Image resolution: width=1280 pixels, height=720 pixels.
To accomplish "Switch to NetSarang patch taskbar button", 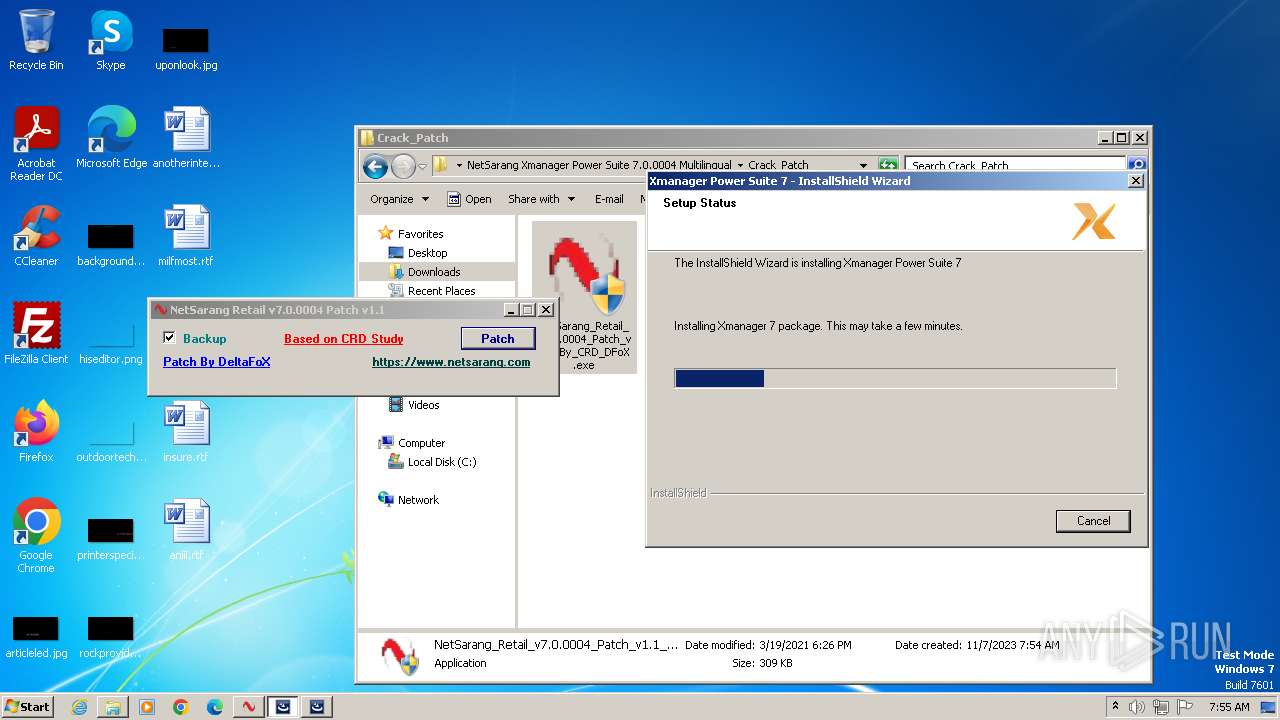I will (249, 707).
